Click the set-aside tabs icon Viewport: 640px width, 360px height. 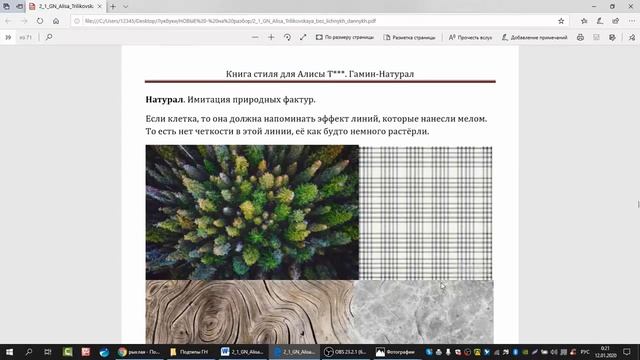(x=19, y=7)
